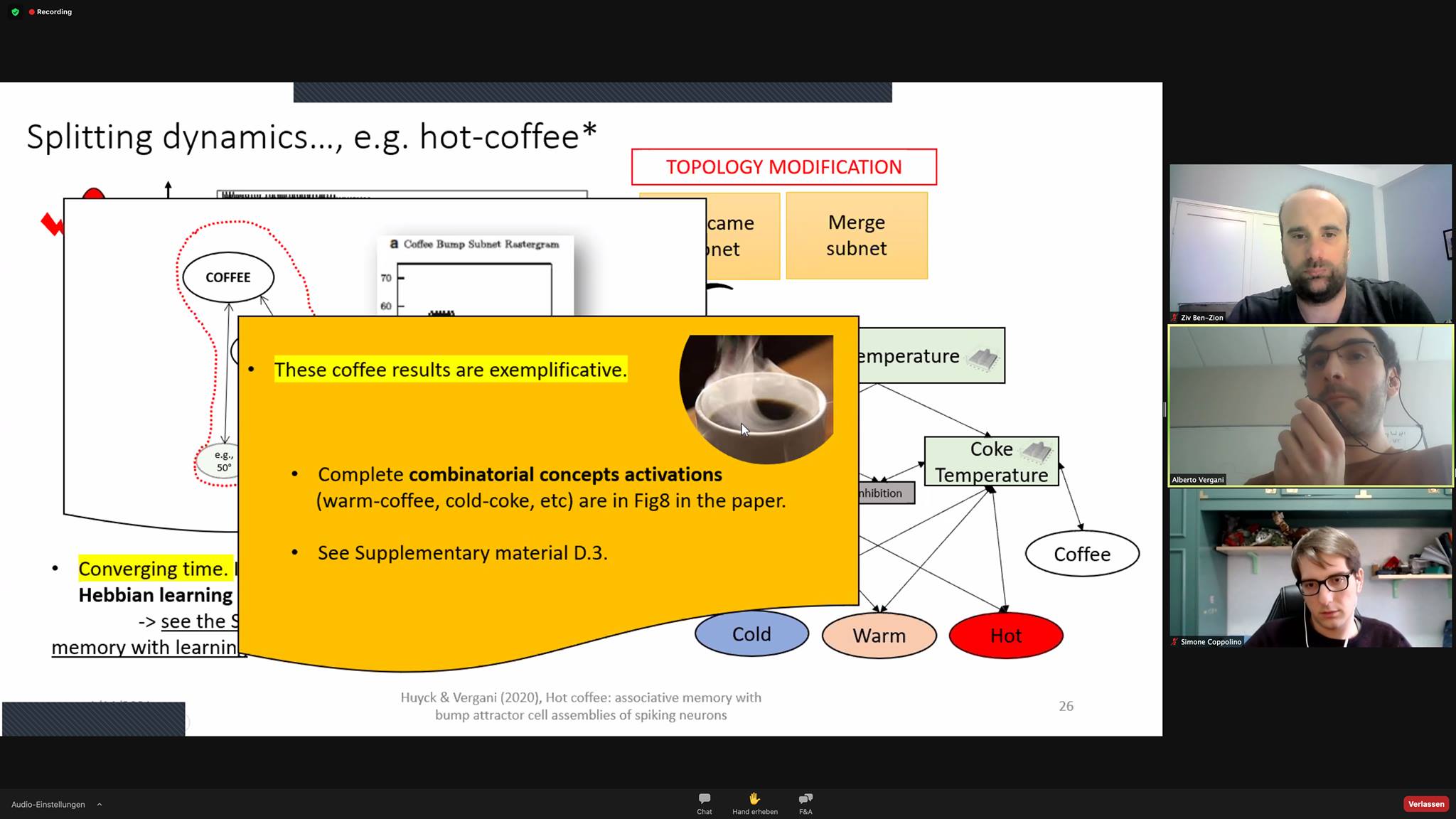1456x819 pixels.
Task: Click muted mic icon beside Ziv Ben-Zion
Action: point(1175,318)
